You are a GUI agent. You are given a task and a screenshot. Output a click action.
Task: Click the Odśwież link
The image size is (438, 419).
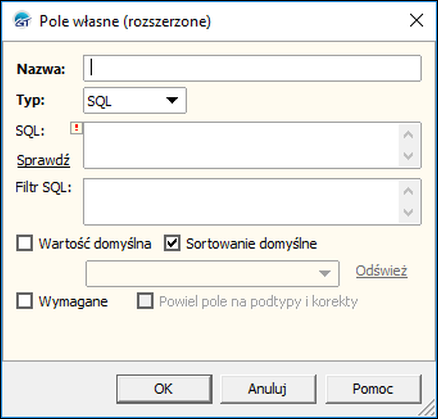(381, 271)
